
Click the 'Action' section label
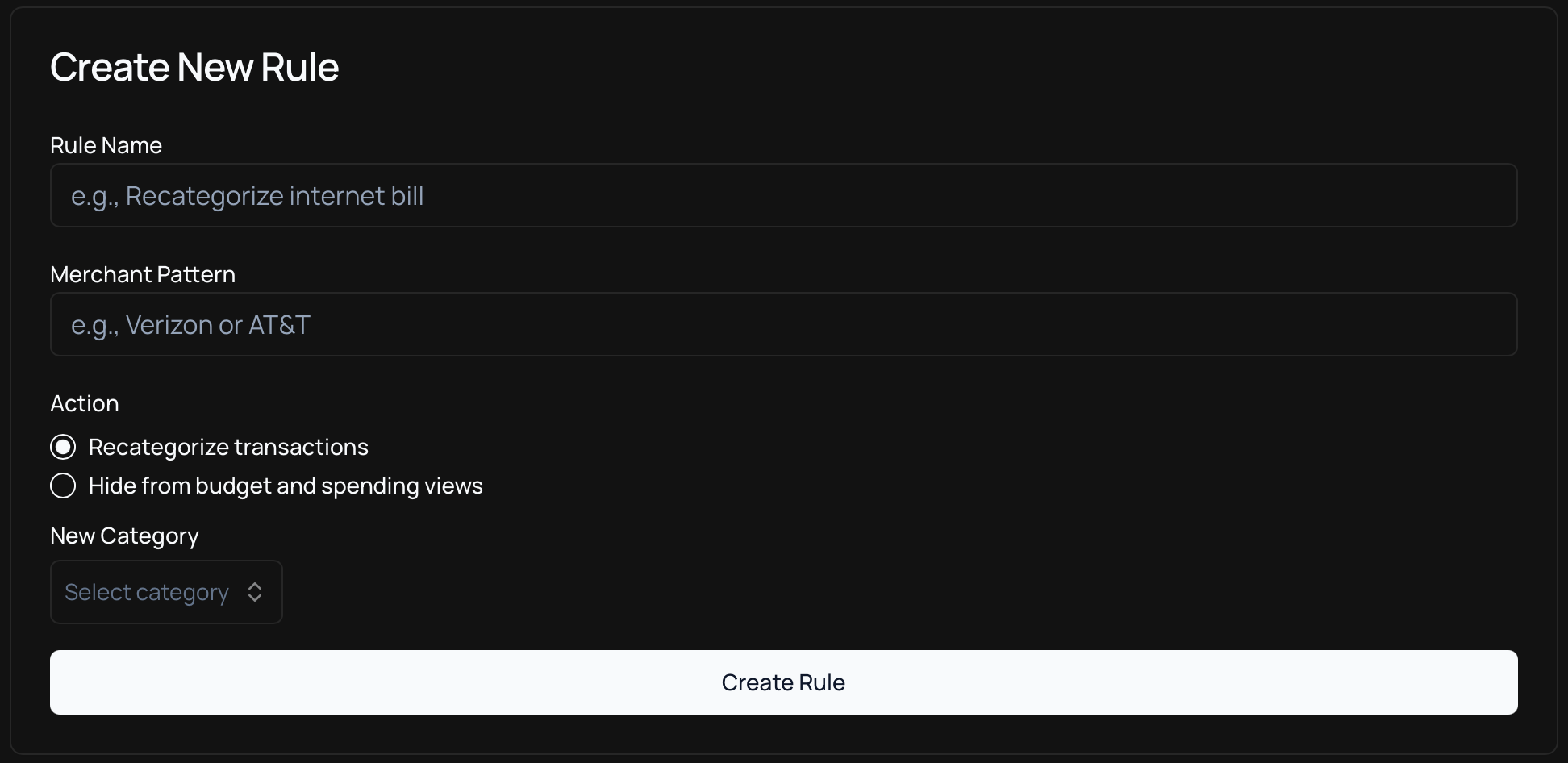tap(85, 403)
